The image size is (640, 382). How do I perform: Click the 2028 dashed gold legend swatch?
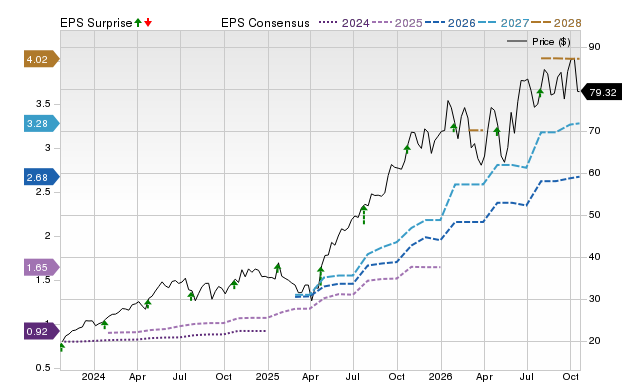click(x=541, y=23)
